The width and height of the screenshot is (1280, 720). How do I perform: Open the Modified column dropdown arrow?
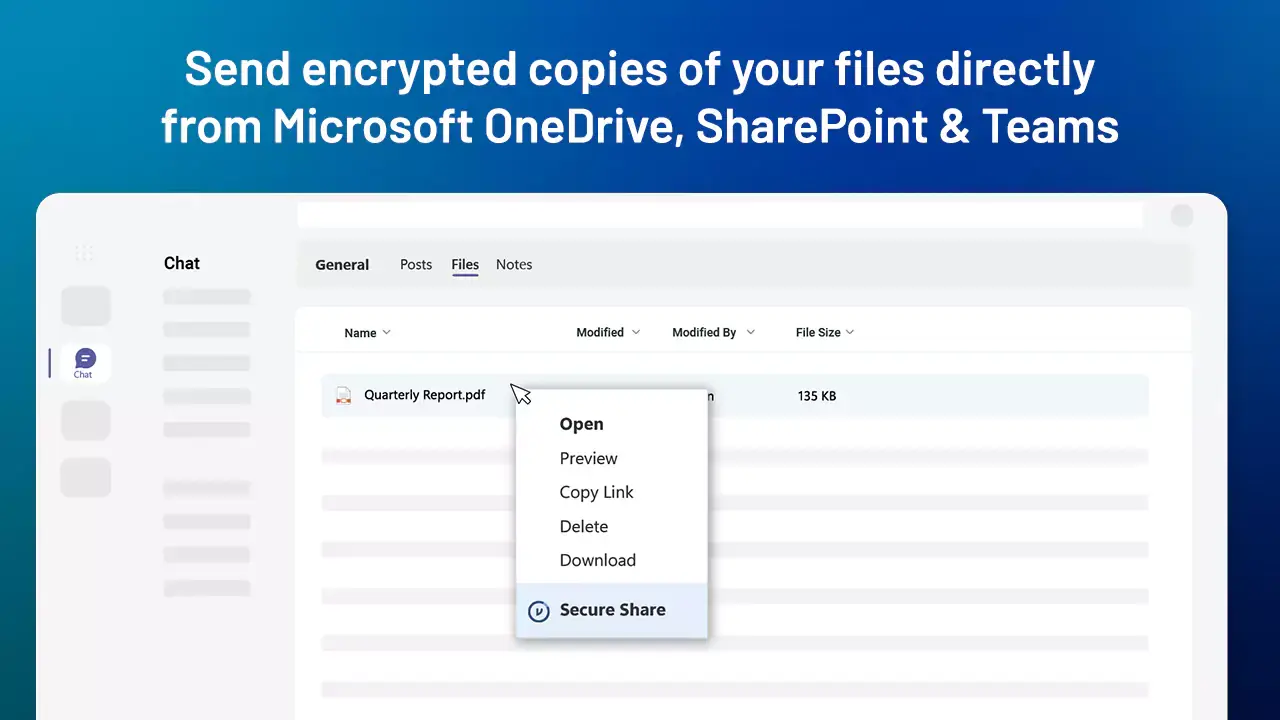[635, 333]
